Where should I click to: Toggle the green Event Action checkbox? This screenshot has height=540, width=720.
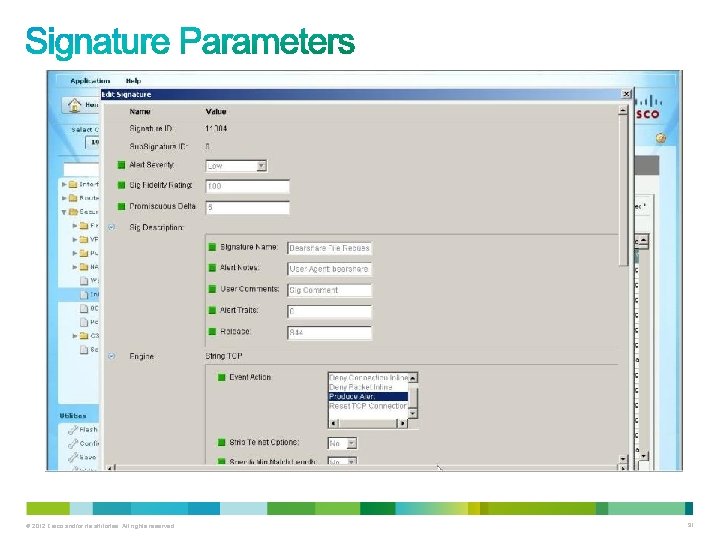221,377
